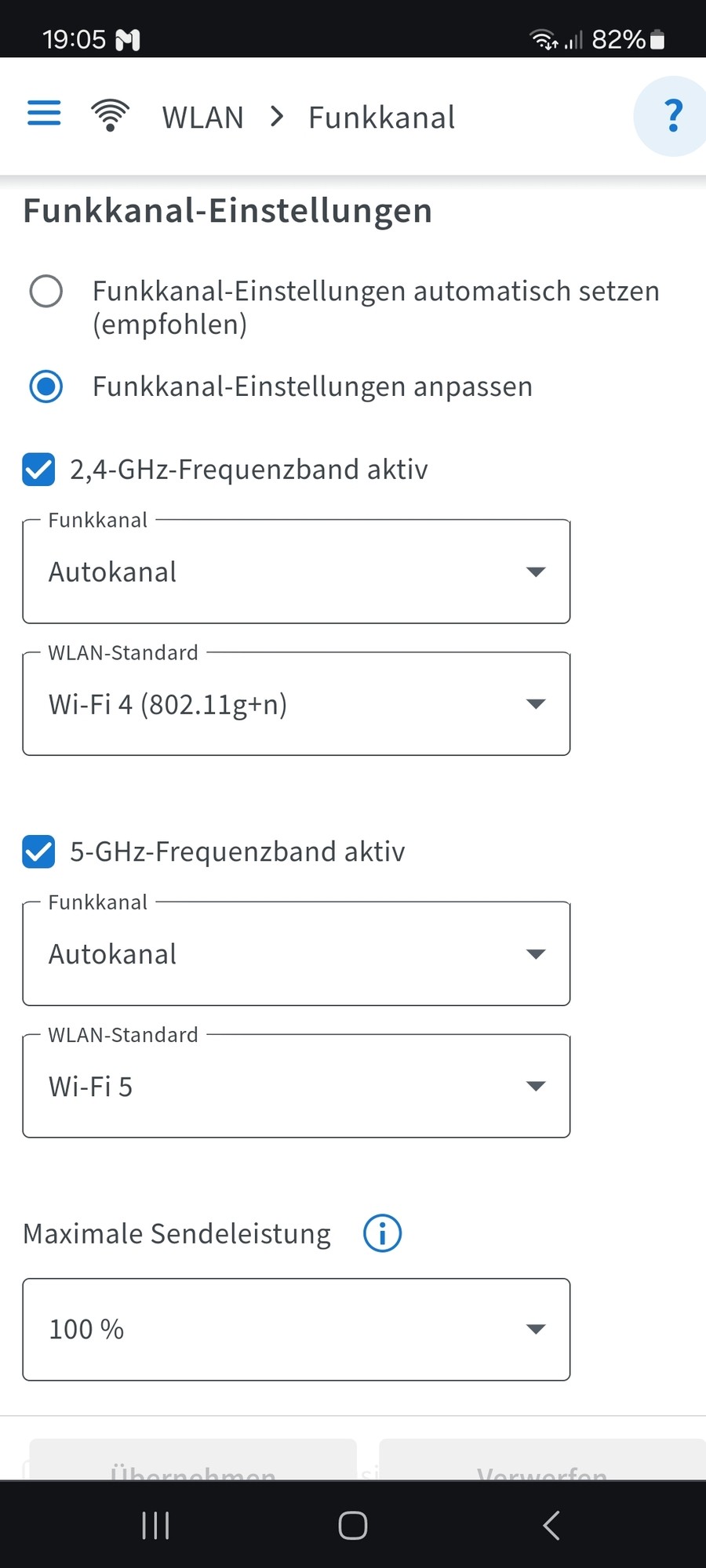Select the Funkkanal breadcrumb item
706x1568 pixels.
tap(381, 118)
